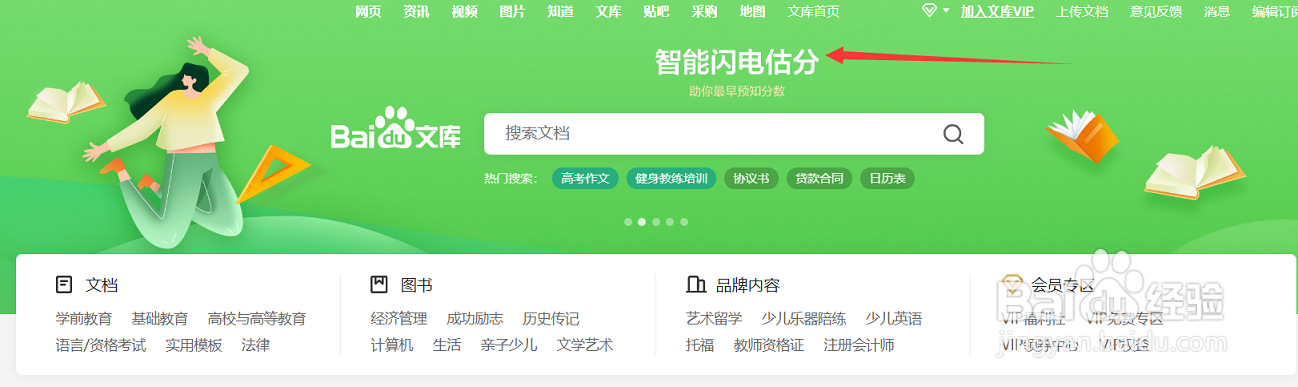Open the 会员专区 category heading
The width and height of the screenshot is (1298, 387).
pos(1063,285)
